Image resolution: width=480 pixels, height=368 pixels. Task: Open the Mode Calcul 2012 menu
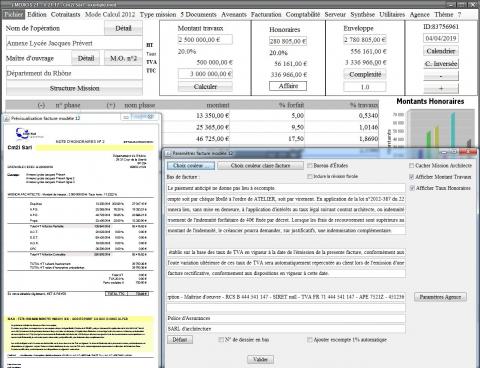point(110,14)
